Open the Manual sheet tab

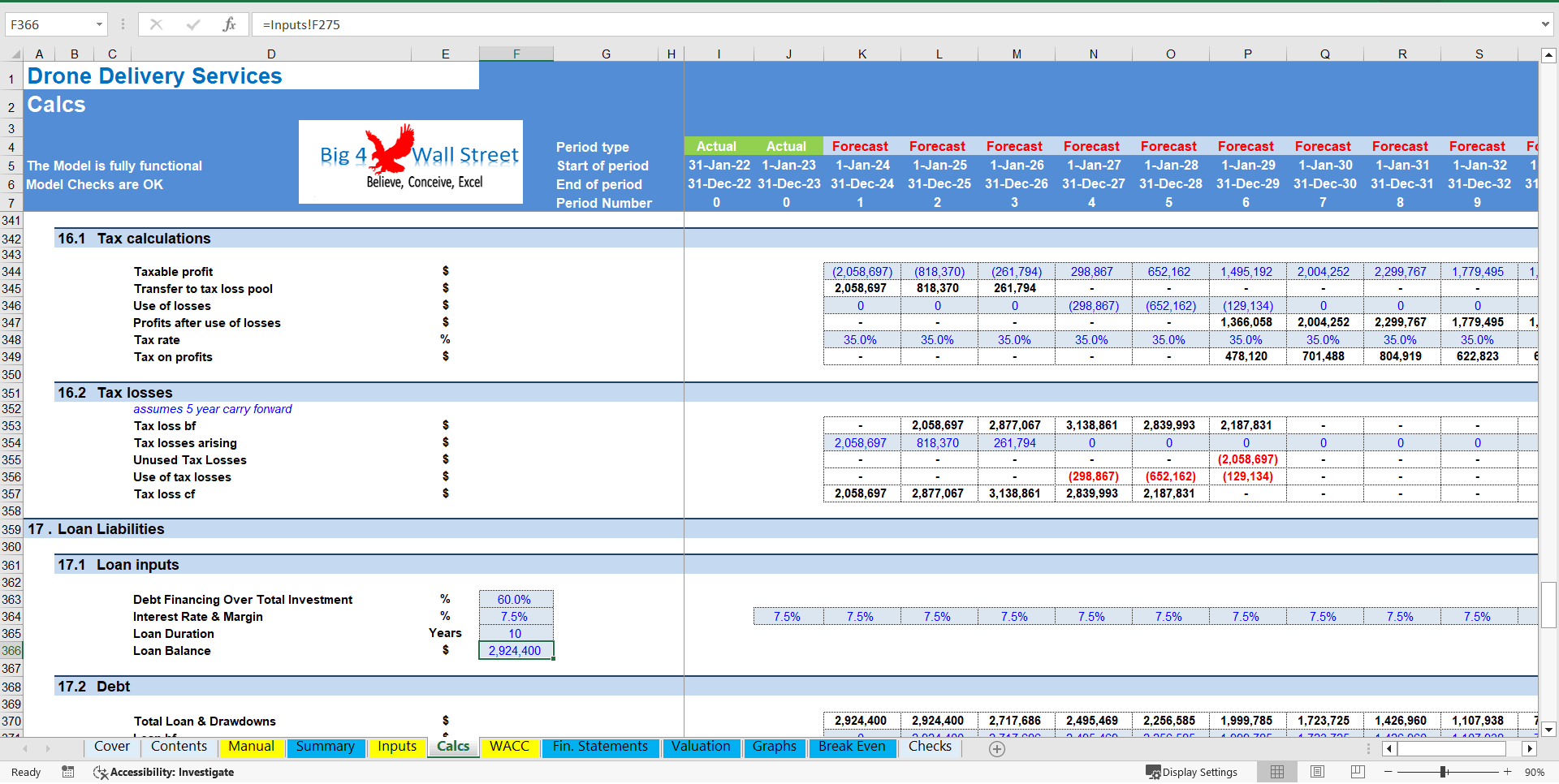pos(251,747)
